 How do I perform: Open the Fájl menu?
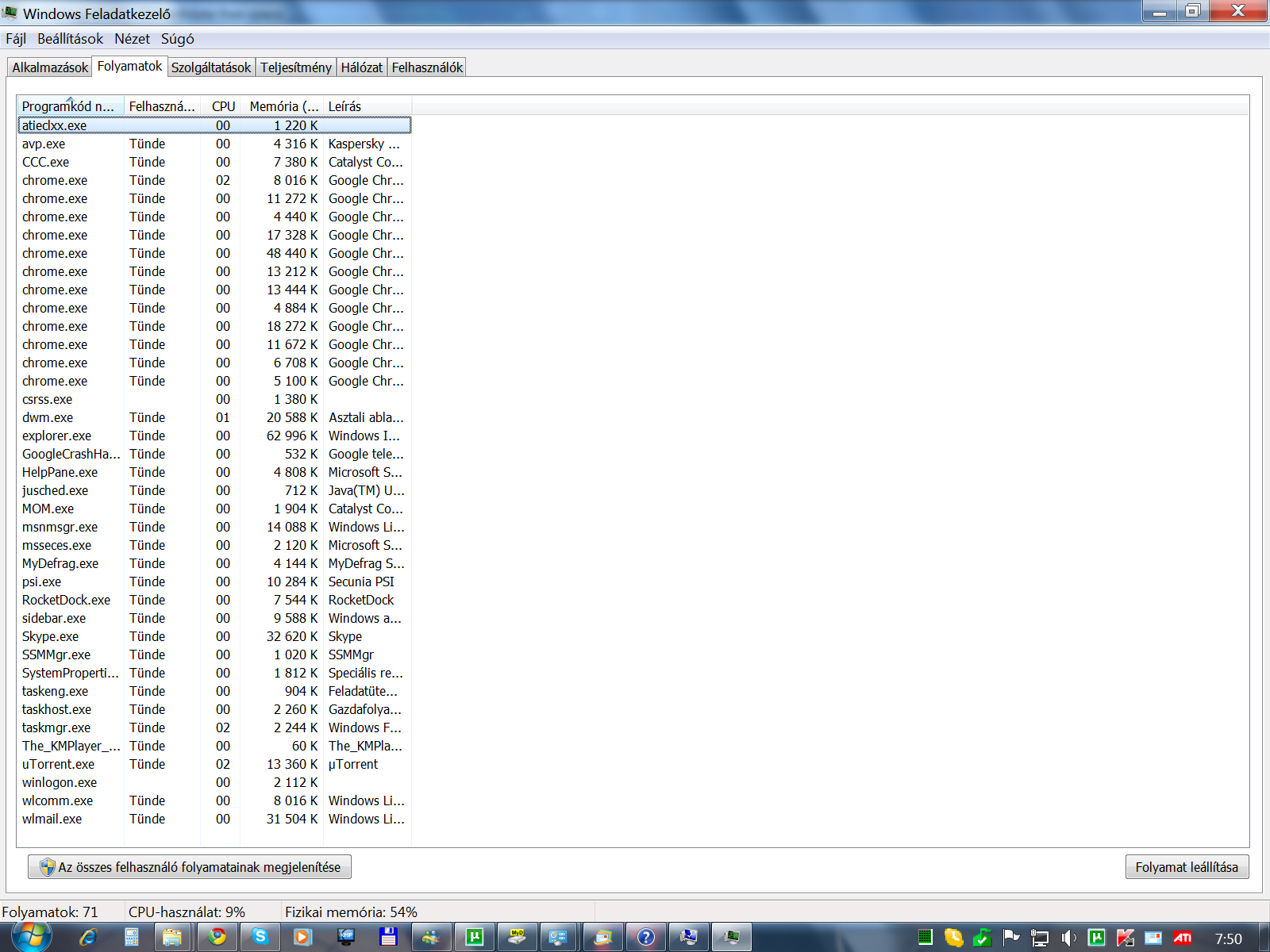pos(16,39)
